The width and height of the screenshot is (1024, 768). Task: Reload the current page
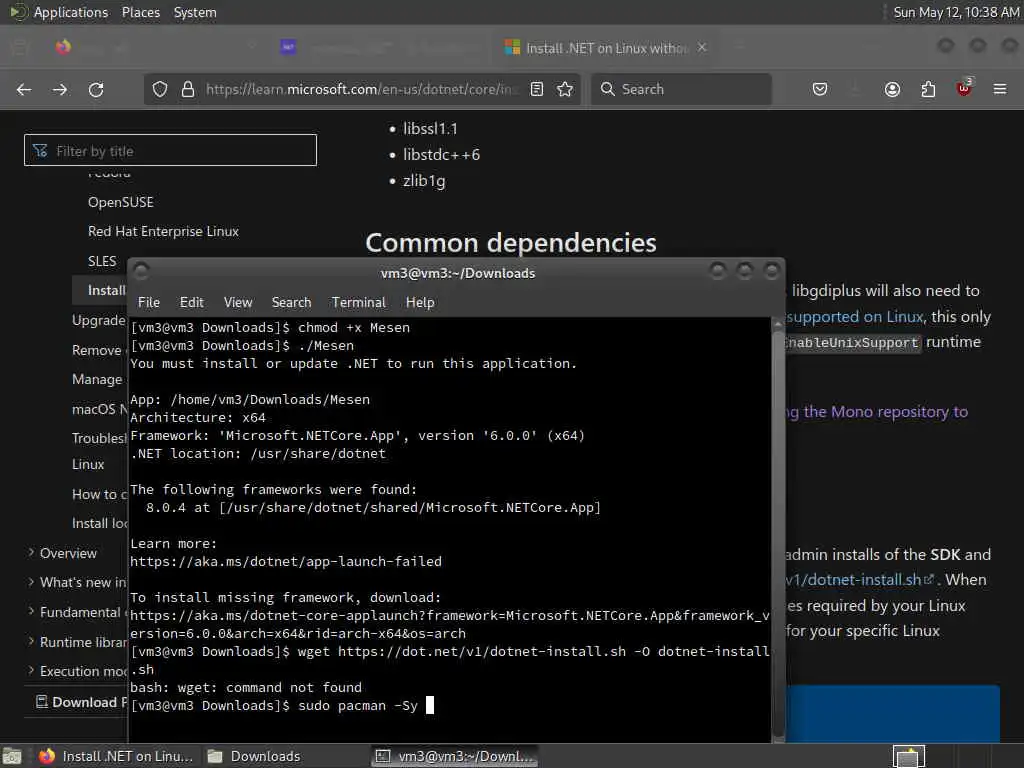coord(96,89)
